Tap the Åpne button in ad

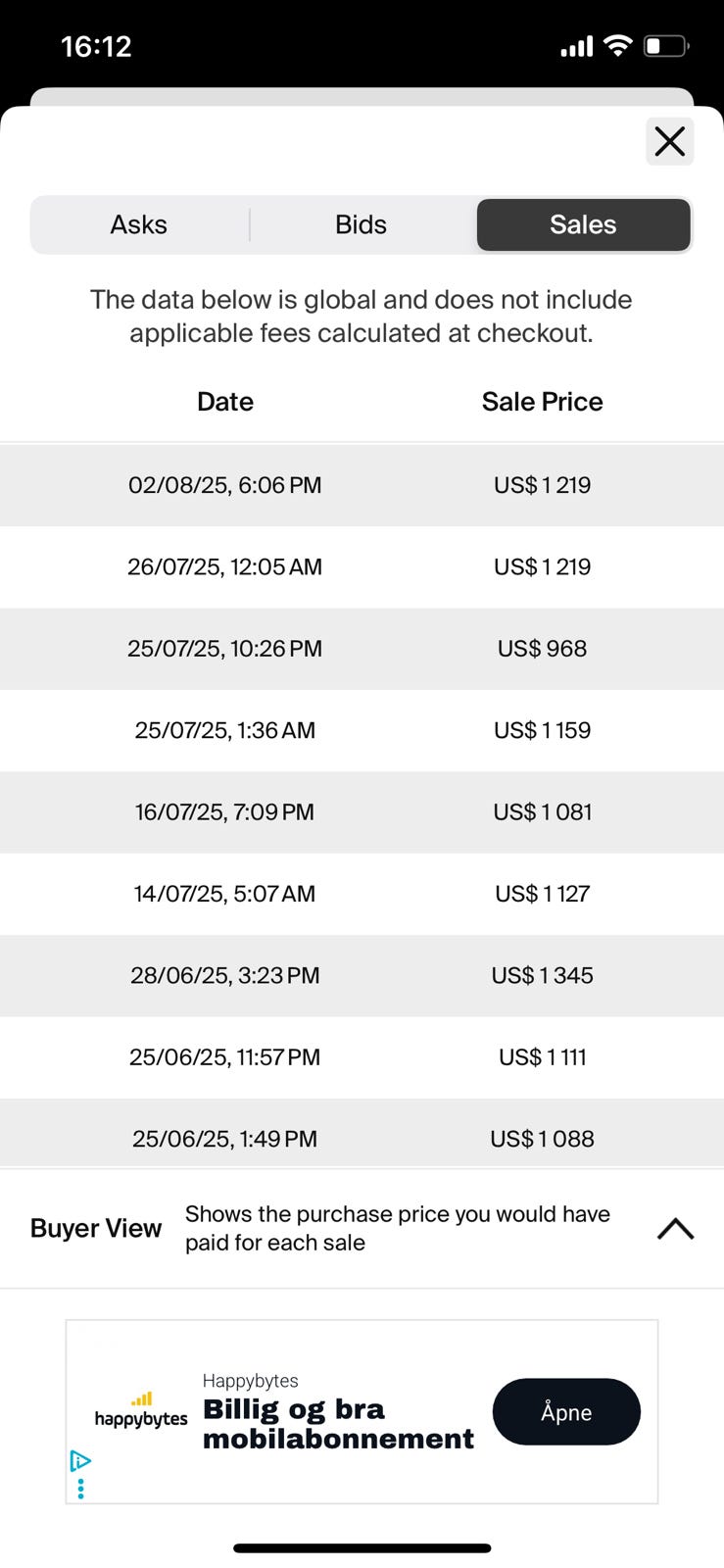[x=566, y=1411]
